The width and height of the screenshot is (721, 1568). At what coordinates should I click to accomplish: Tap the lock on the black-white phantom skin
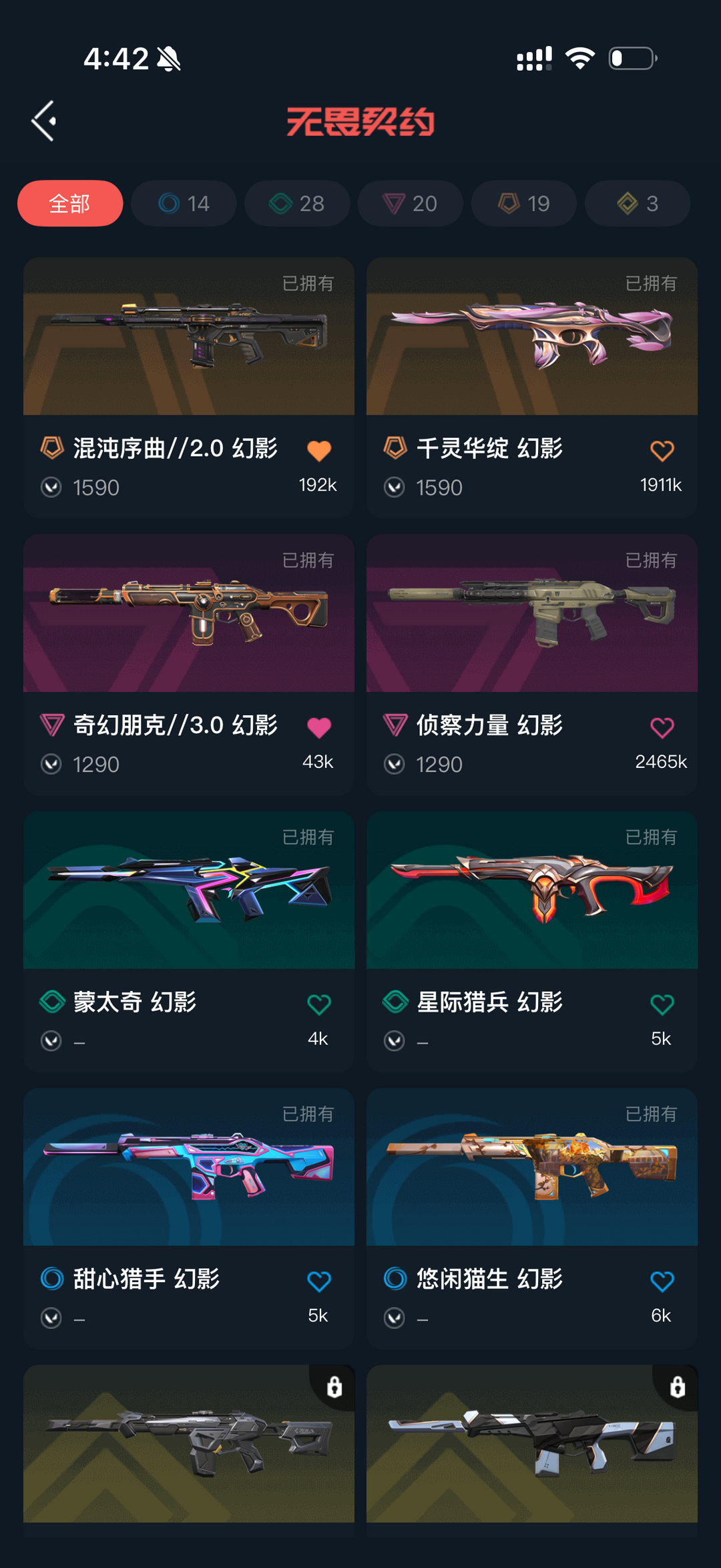(678, 1387)
